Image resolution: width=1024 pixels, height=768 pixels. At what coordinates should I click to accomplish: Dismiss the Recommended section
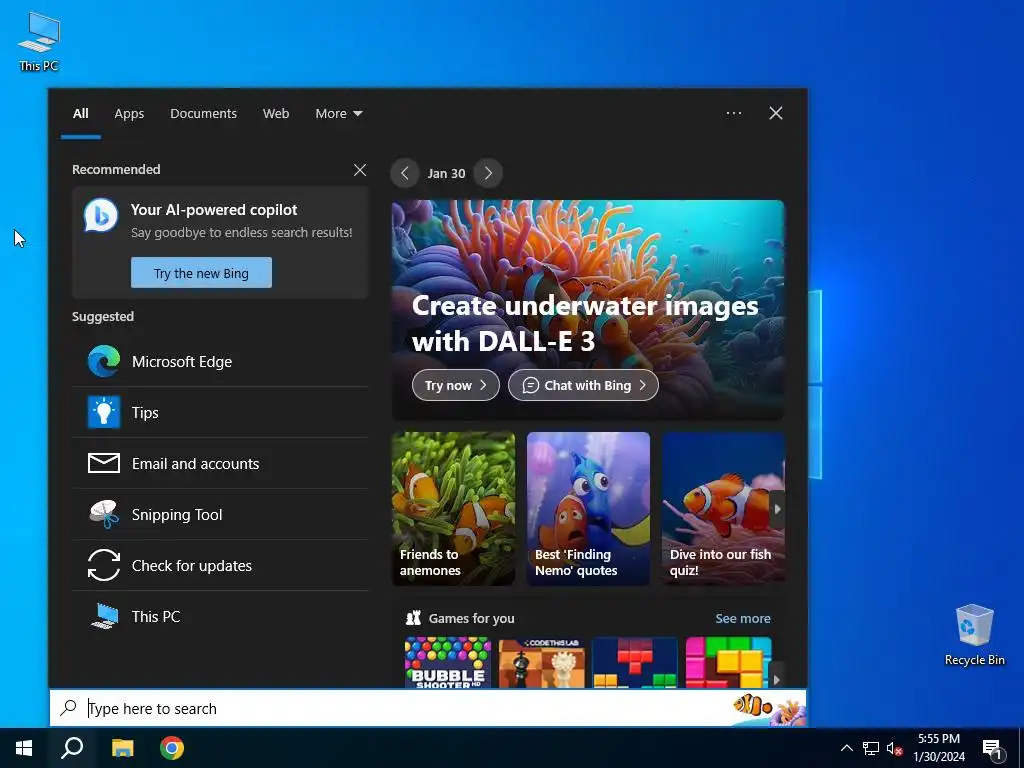coord(360,170)
